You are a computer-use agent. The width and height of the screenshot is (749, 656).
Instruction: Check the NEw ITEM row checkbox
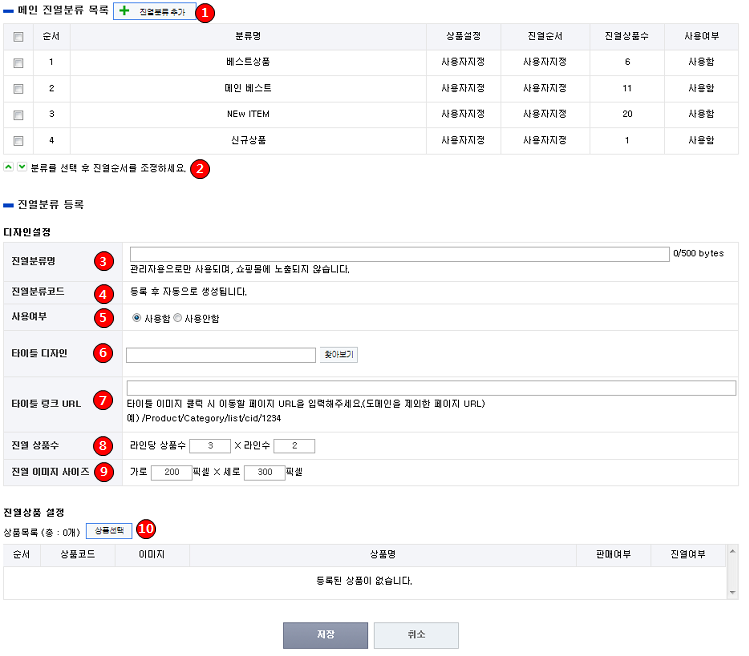(18, 114)
